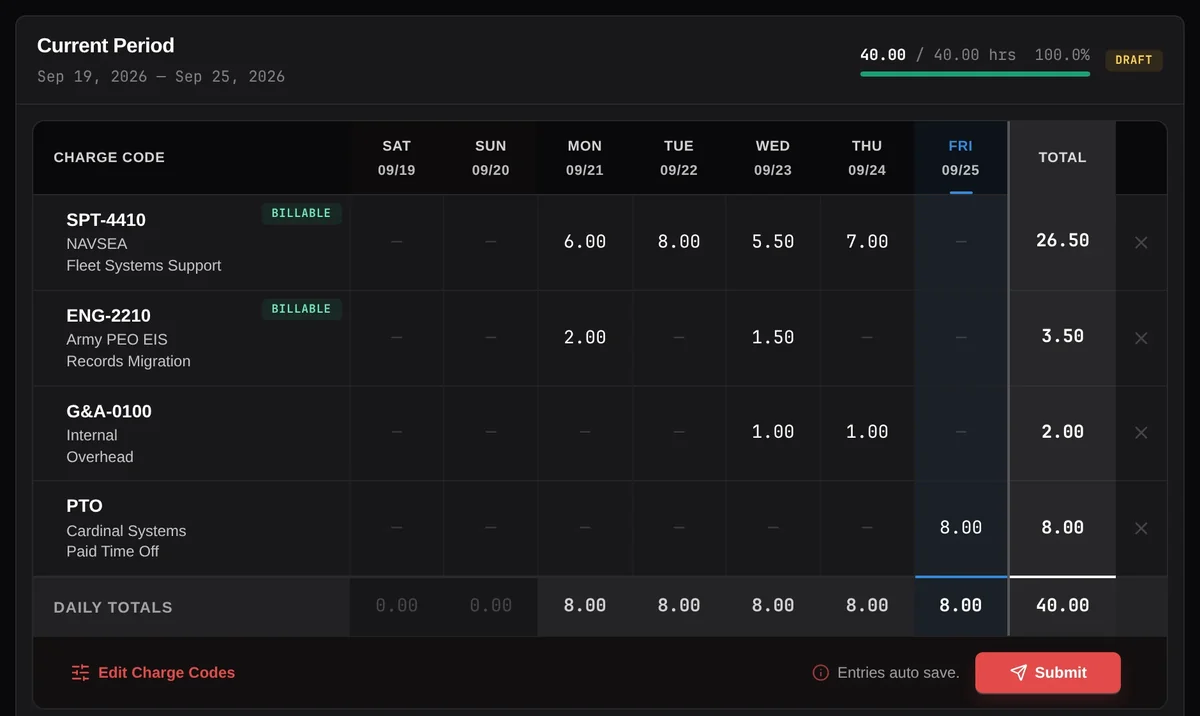Viewport: 1200px width, 716px height.
Task: Edit SPT-4410 Monday hours 6.00
Action: pyautogui.click(x=585, y=242)
